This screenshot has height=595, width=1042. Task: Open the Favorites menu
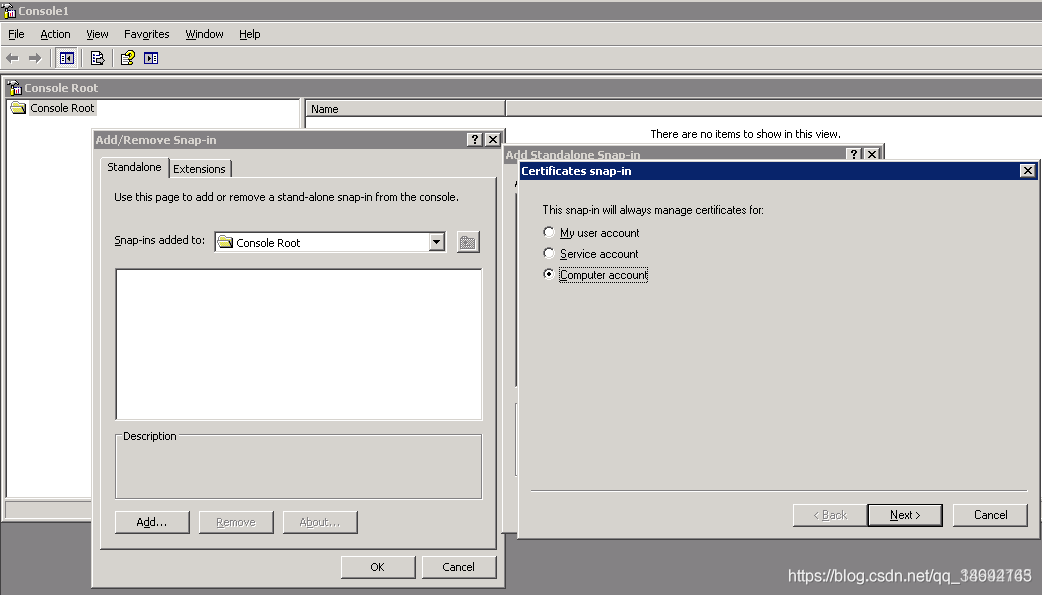(x=146, y=34)
